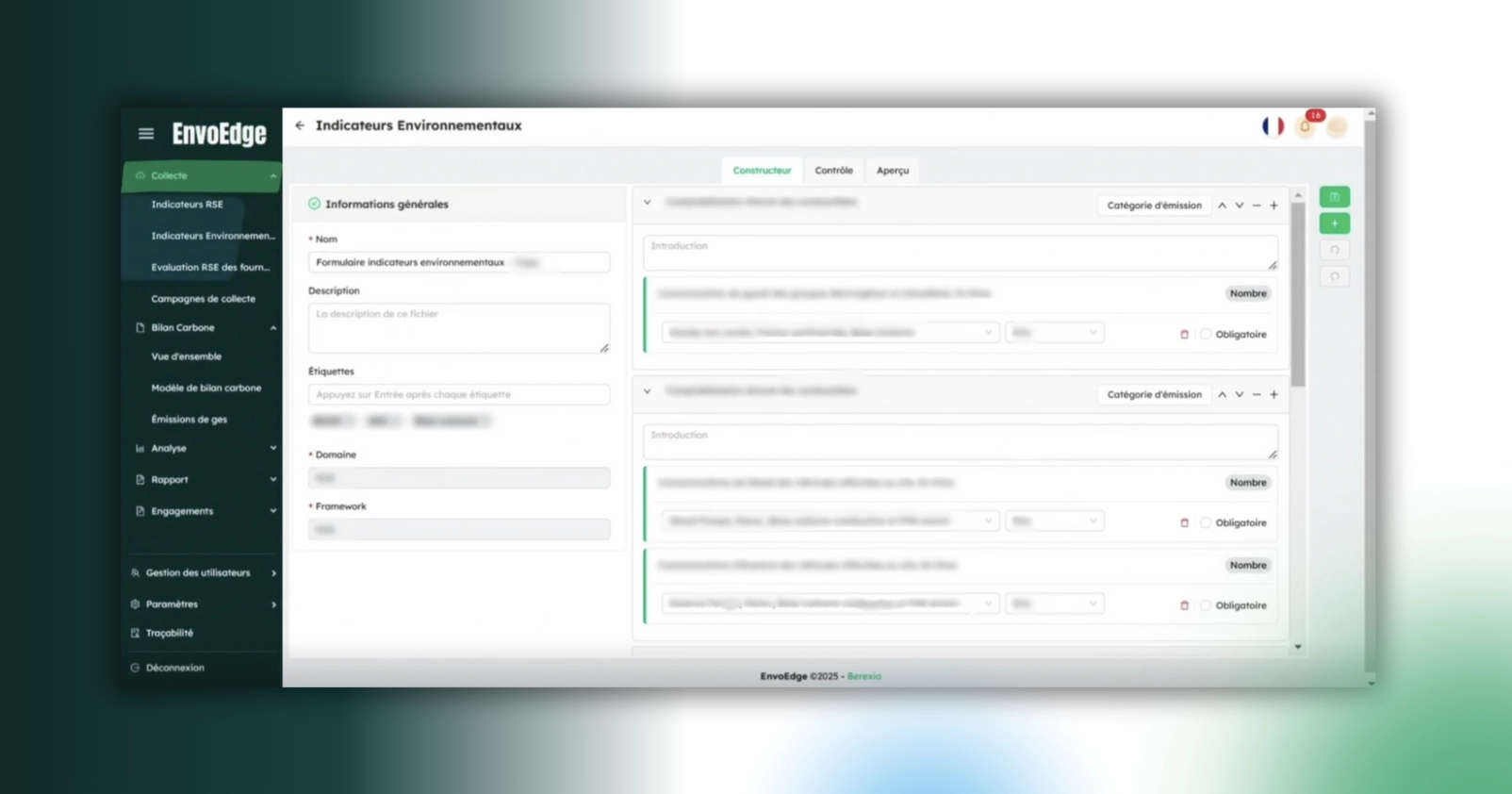Click the Déconnexion logout icon
This screenshot has width=1512, height=794.
[x=135, y=668]
